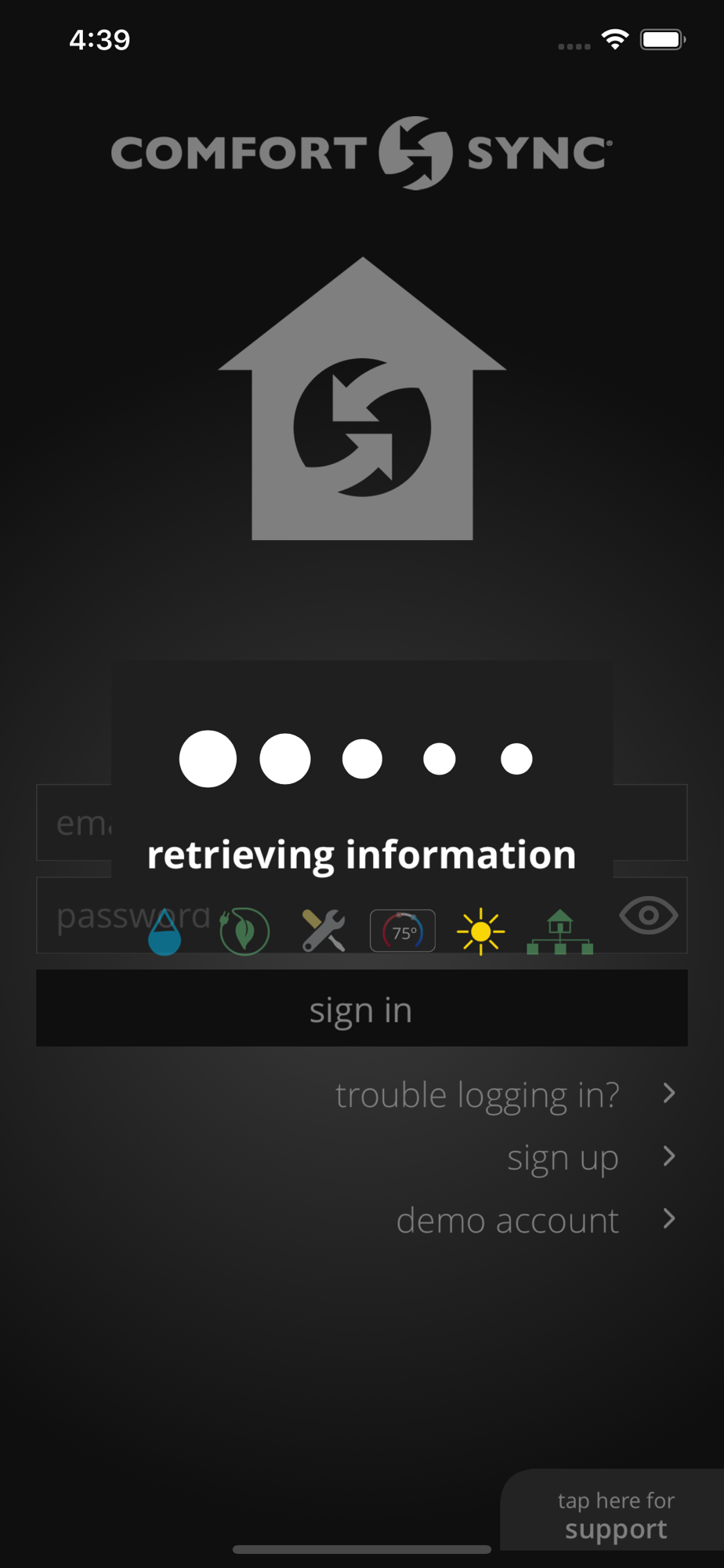Toggle password visibility with the eye icon

click(648, 915)
